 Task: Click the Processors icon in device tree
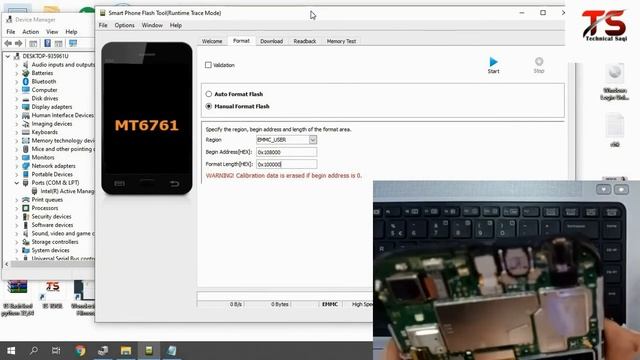tap(26, 208)
